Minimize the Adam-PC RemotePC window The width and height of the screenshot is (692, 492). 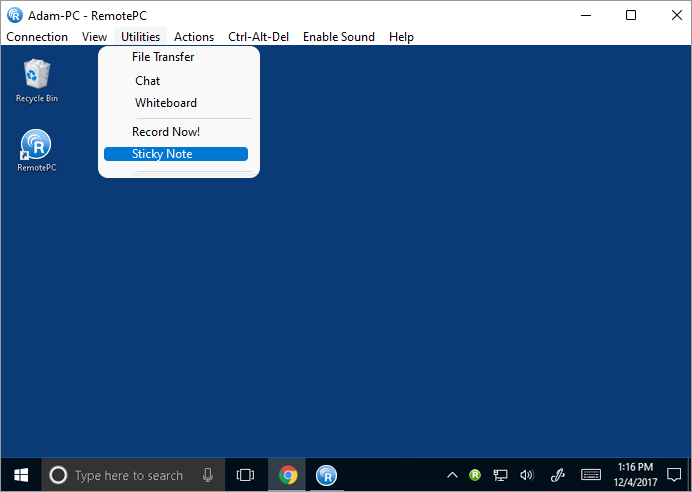click(x=586, y=15)
